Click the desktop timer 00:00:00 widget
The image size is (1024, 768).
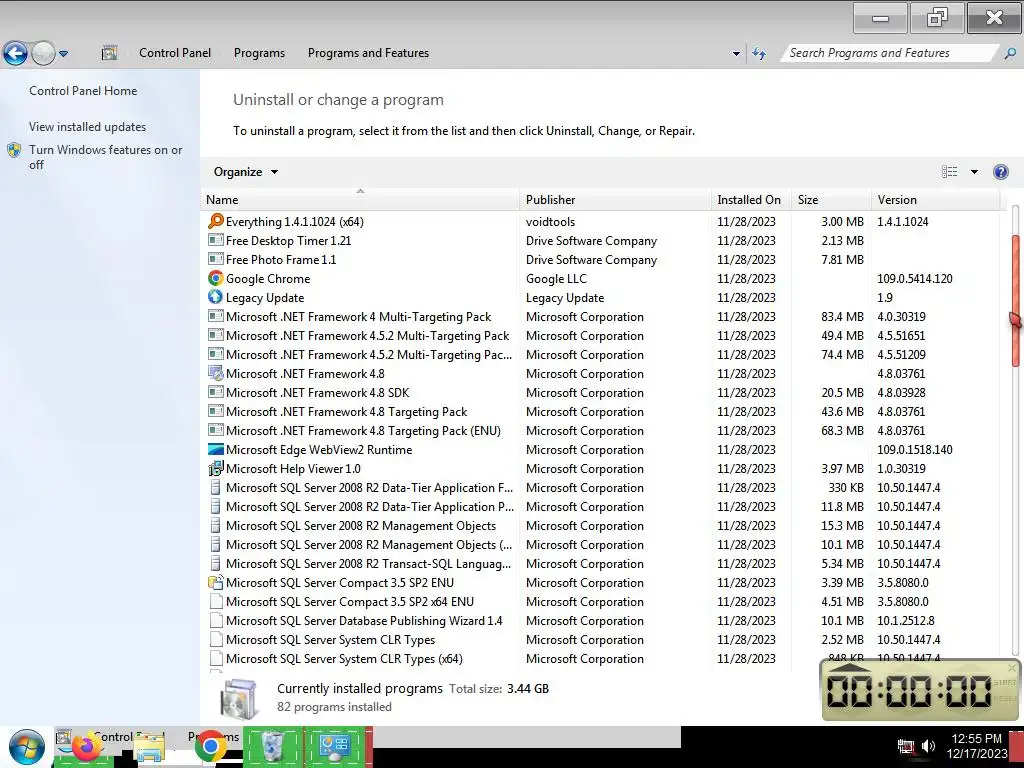point(920,690)
